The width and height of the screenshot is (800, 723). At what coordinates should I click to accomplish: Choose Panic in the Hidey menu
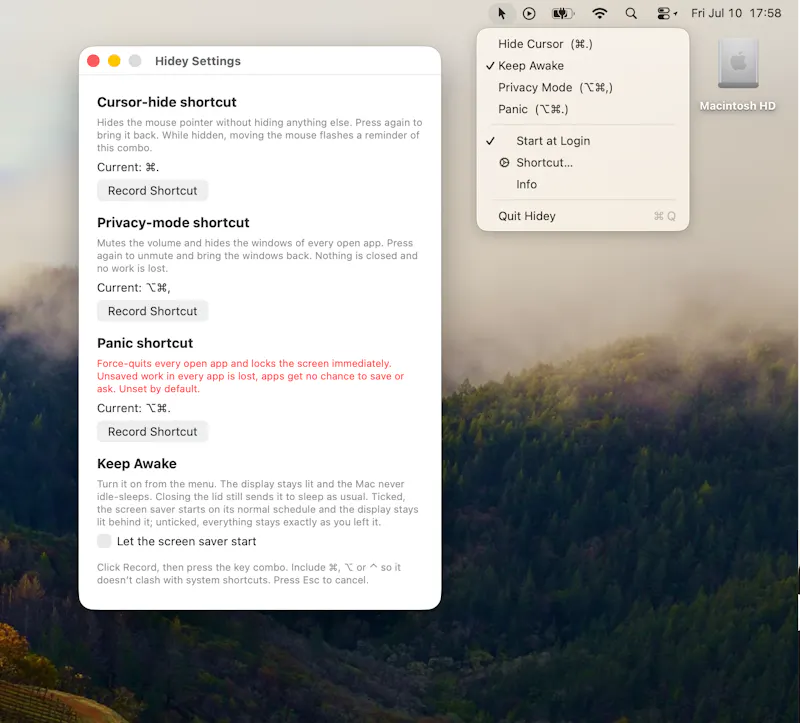pyautogui.click(x=583, y=109)
